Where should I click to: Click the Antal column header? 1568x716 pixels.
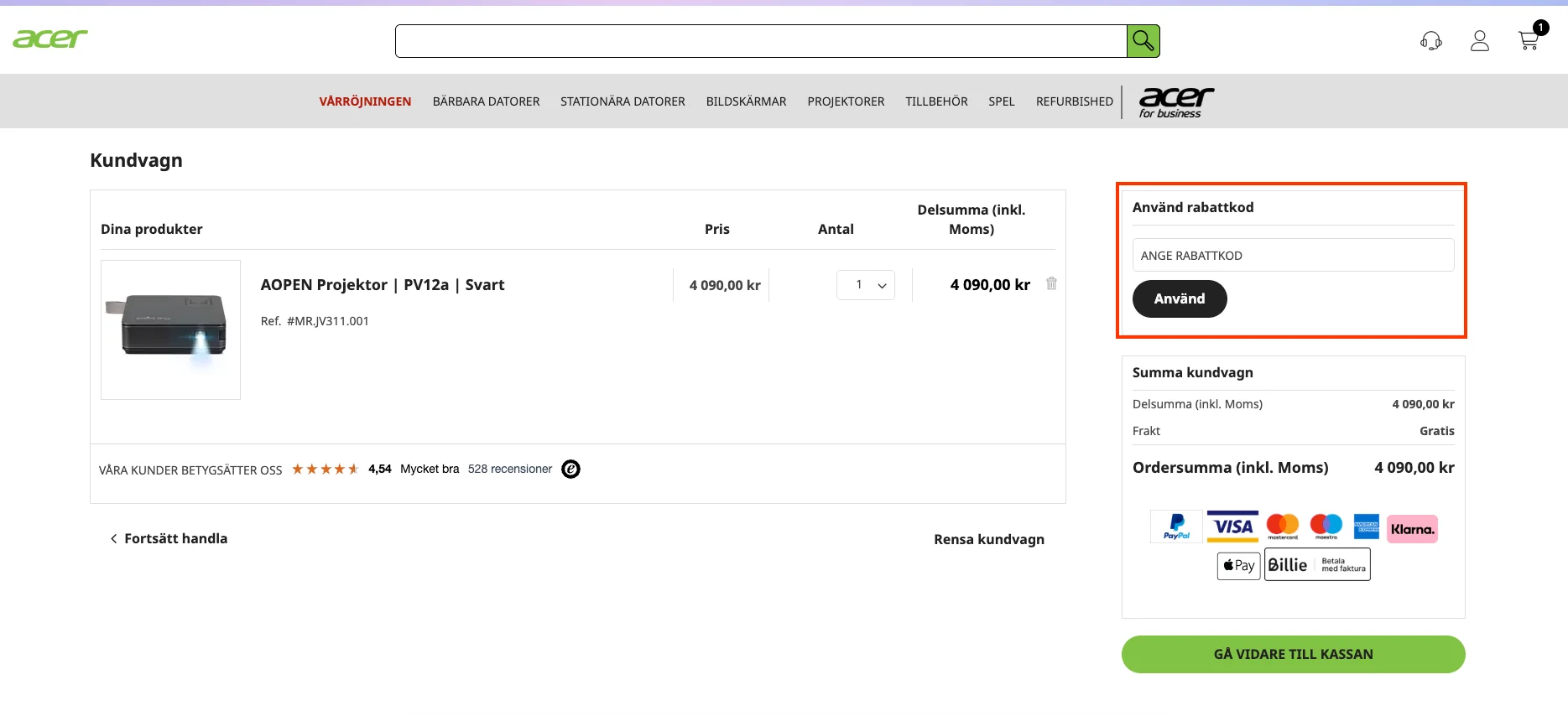pyautogui.click(x=836, y=230)
